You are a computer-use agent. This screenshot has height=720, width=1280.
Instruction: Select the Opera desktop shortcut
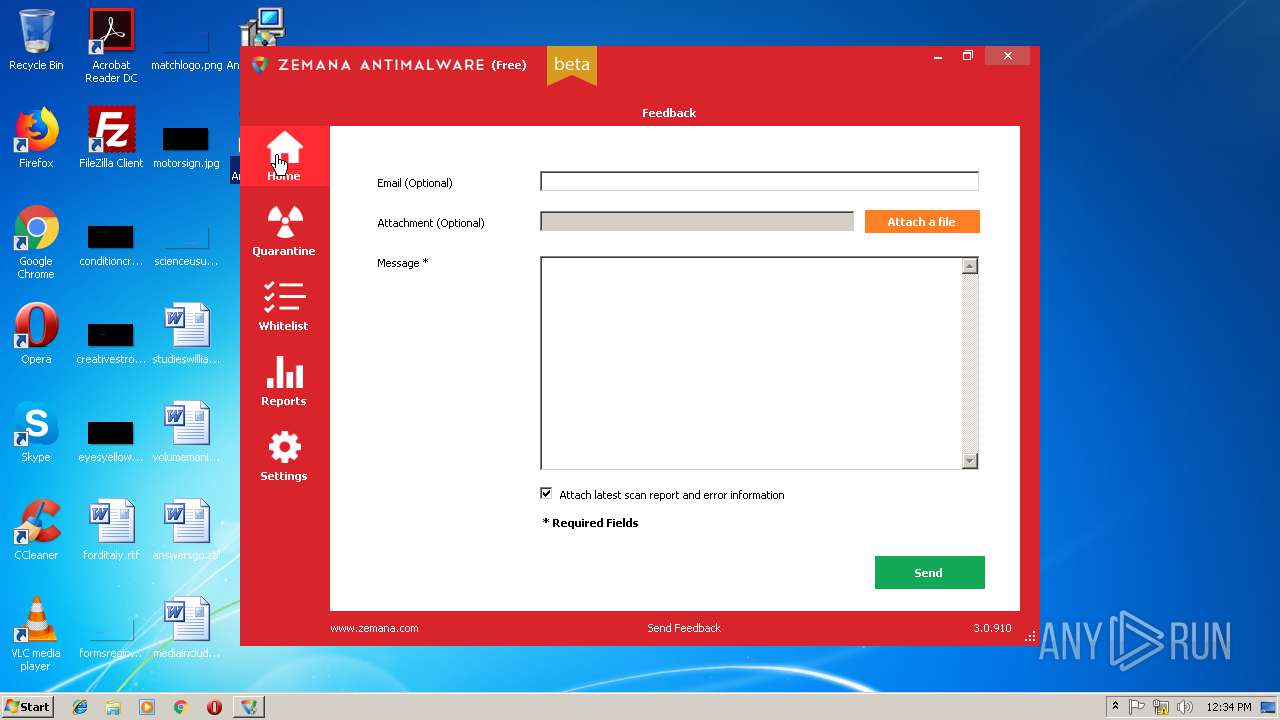pyautogui.click(x=36, y=334)
